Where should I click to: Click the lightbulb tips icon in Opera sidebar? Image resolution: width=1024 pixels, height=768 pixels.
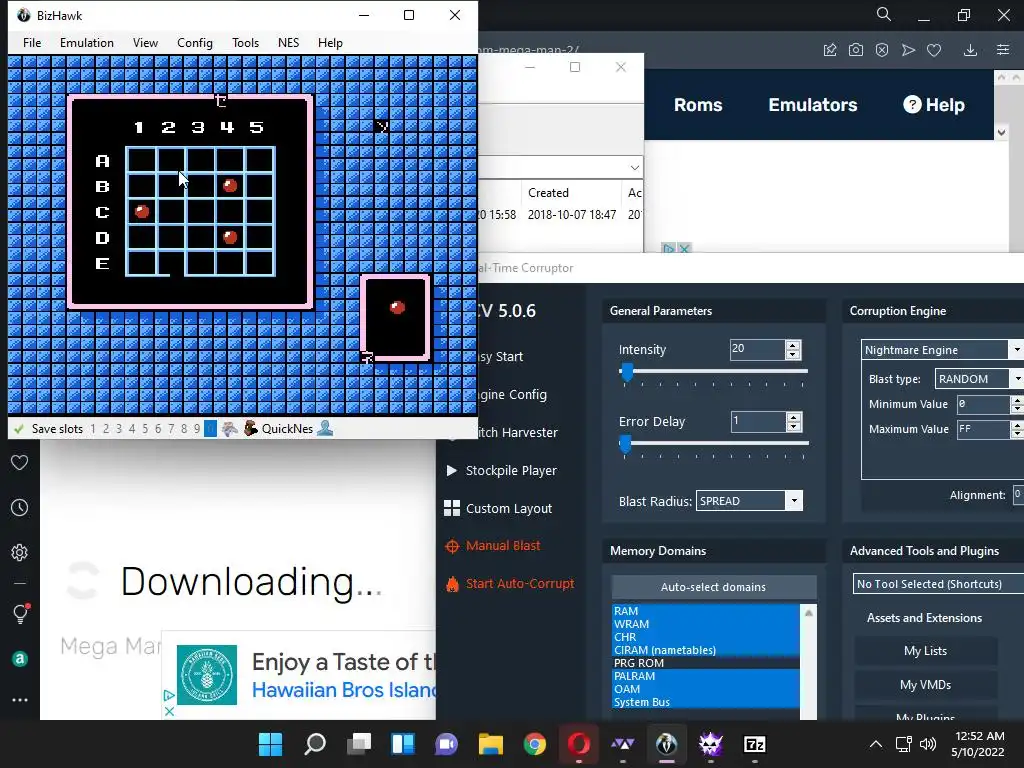tap(20, 613)
